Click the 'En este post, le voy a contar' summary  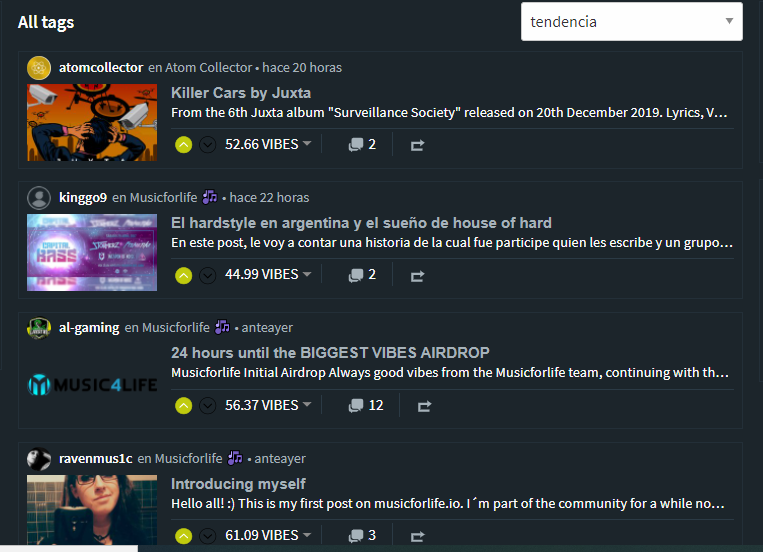(452, 242)
